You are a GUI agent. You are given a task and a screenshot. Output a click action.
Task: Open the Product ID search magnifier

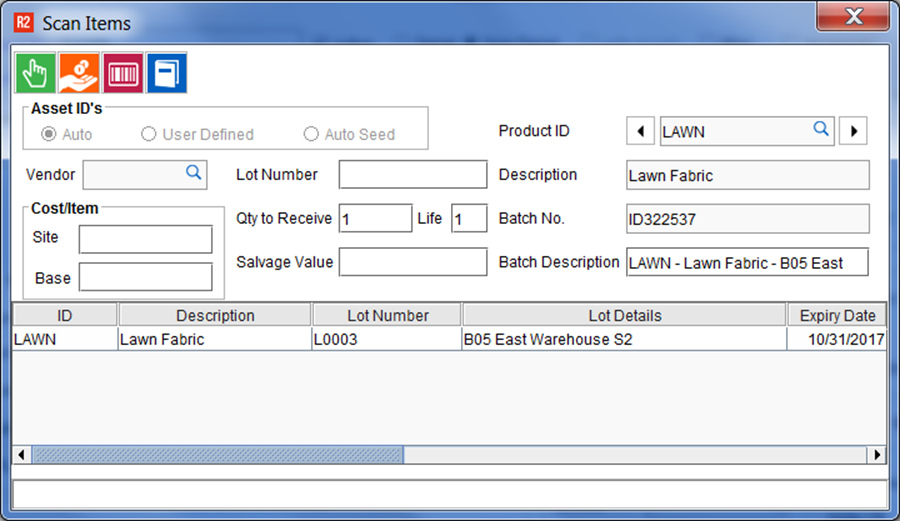tap(820, 129)
